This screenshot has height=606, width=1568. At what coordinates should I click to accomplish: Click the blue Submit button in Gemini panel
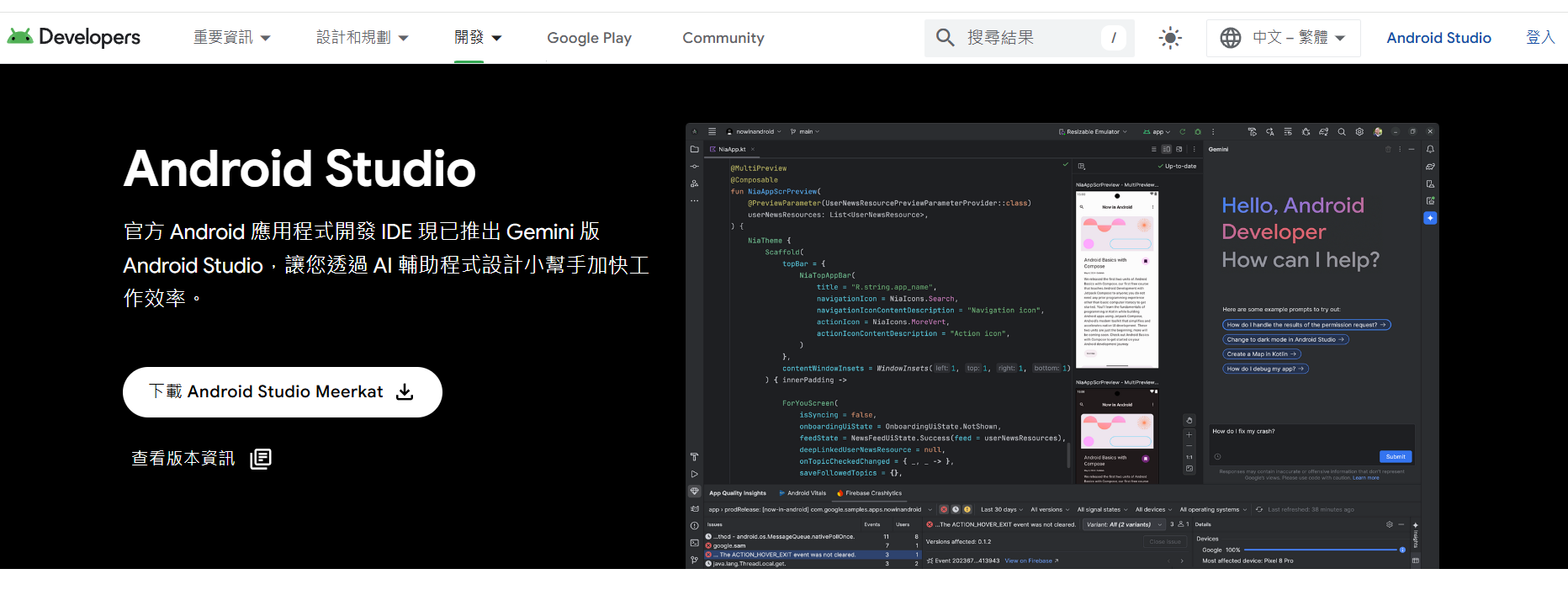tap(1396, 457)
